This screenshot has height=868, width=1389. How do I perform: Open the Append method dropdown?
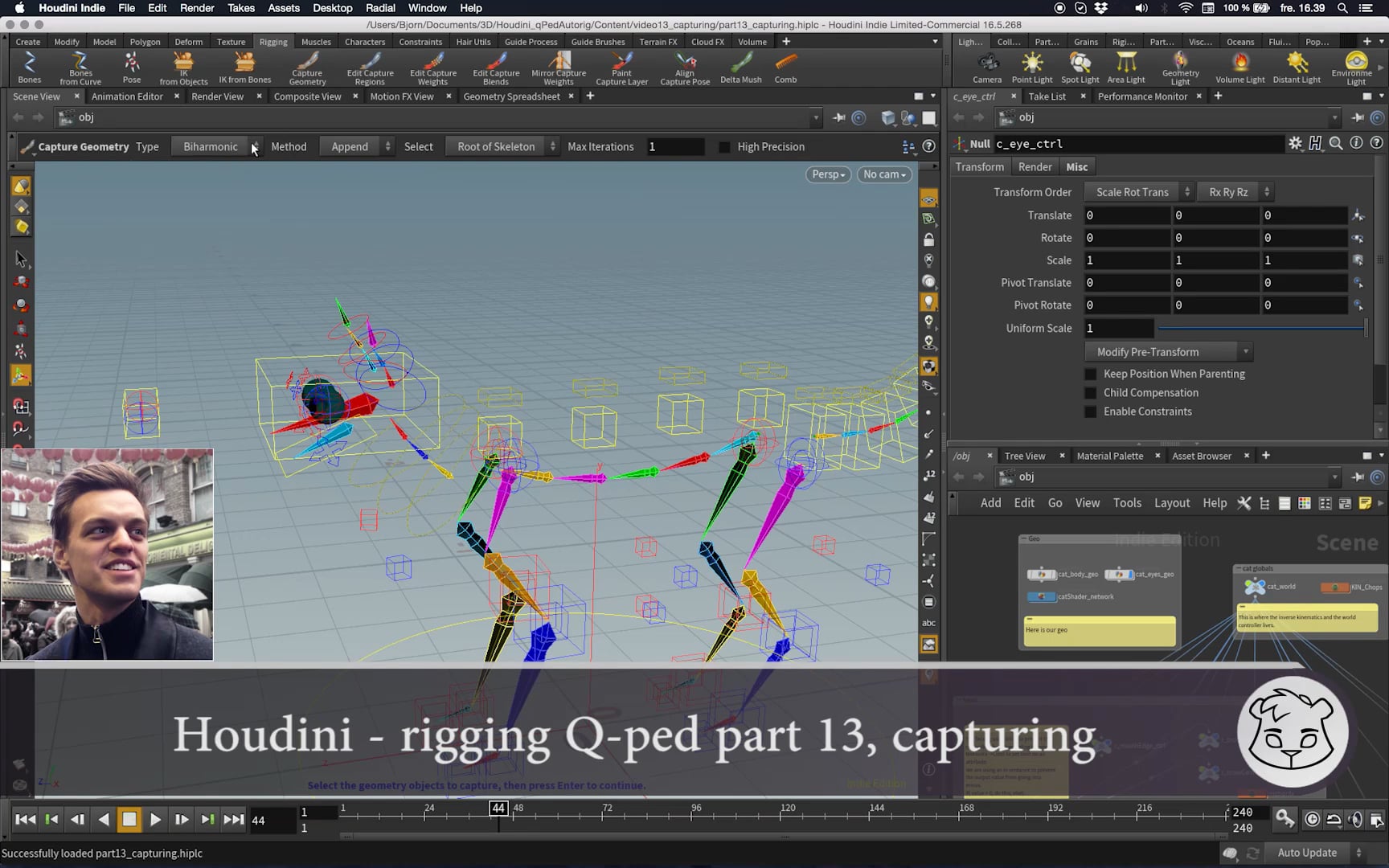coord(356,146)
